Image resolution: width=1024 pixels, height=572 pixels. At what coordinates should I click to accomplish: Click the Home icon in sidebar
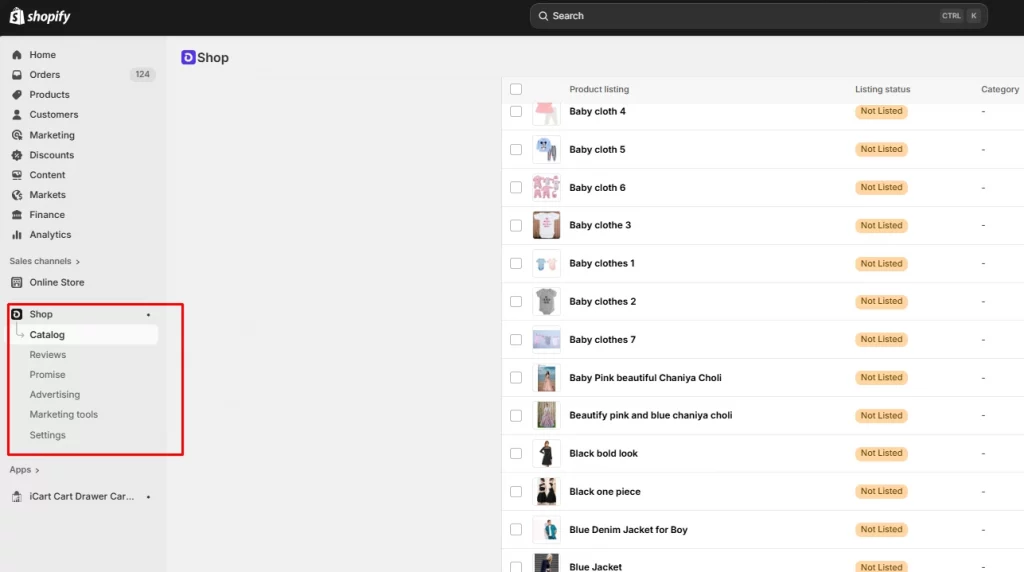tap(17, 55)
